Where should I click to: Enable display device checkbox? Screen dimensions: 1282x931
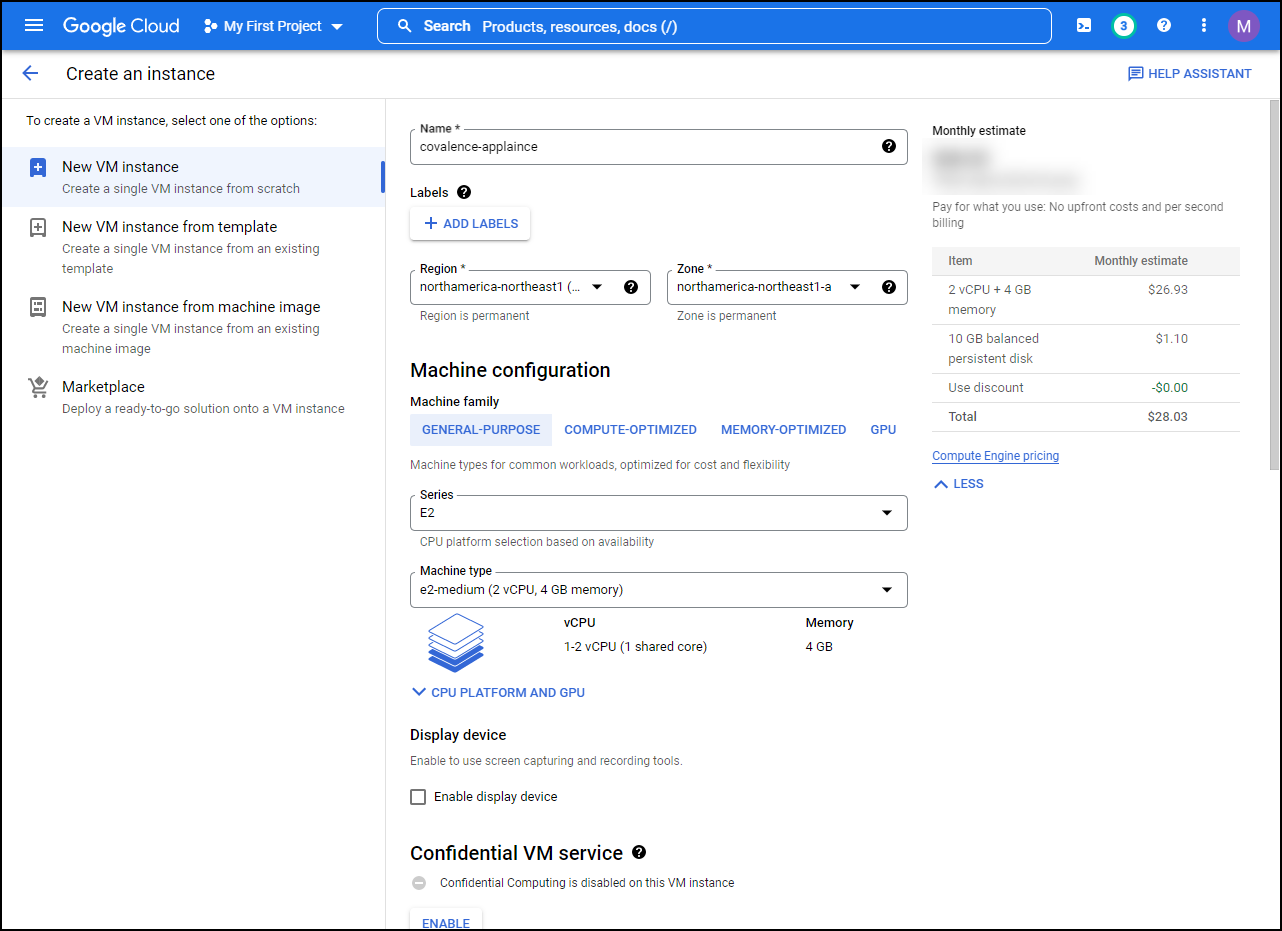(418, 797)
